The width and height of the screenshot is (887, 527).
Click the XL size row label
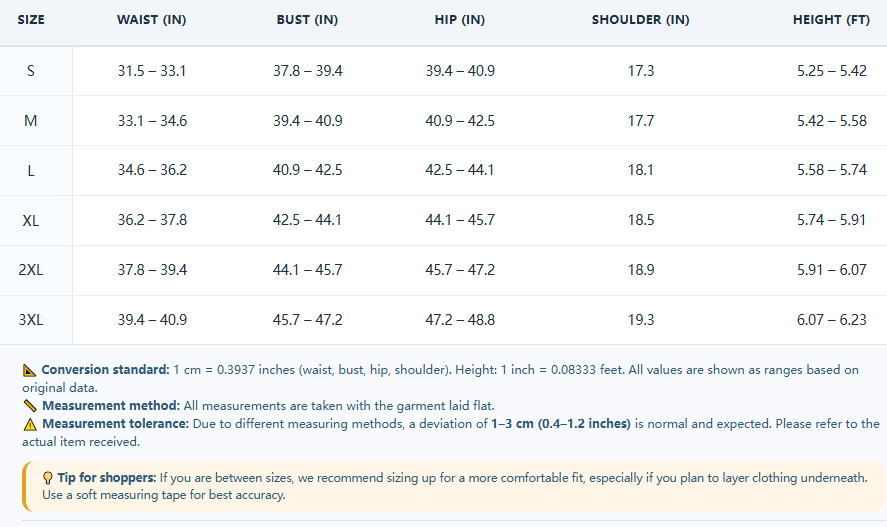(x=31, y=221)
